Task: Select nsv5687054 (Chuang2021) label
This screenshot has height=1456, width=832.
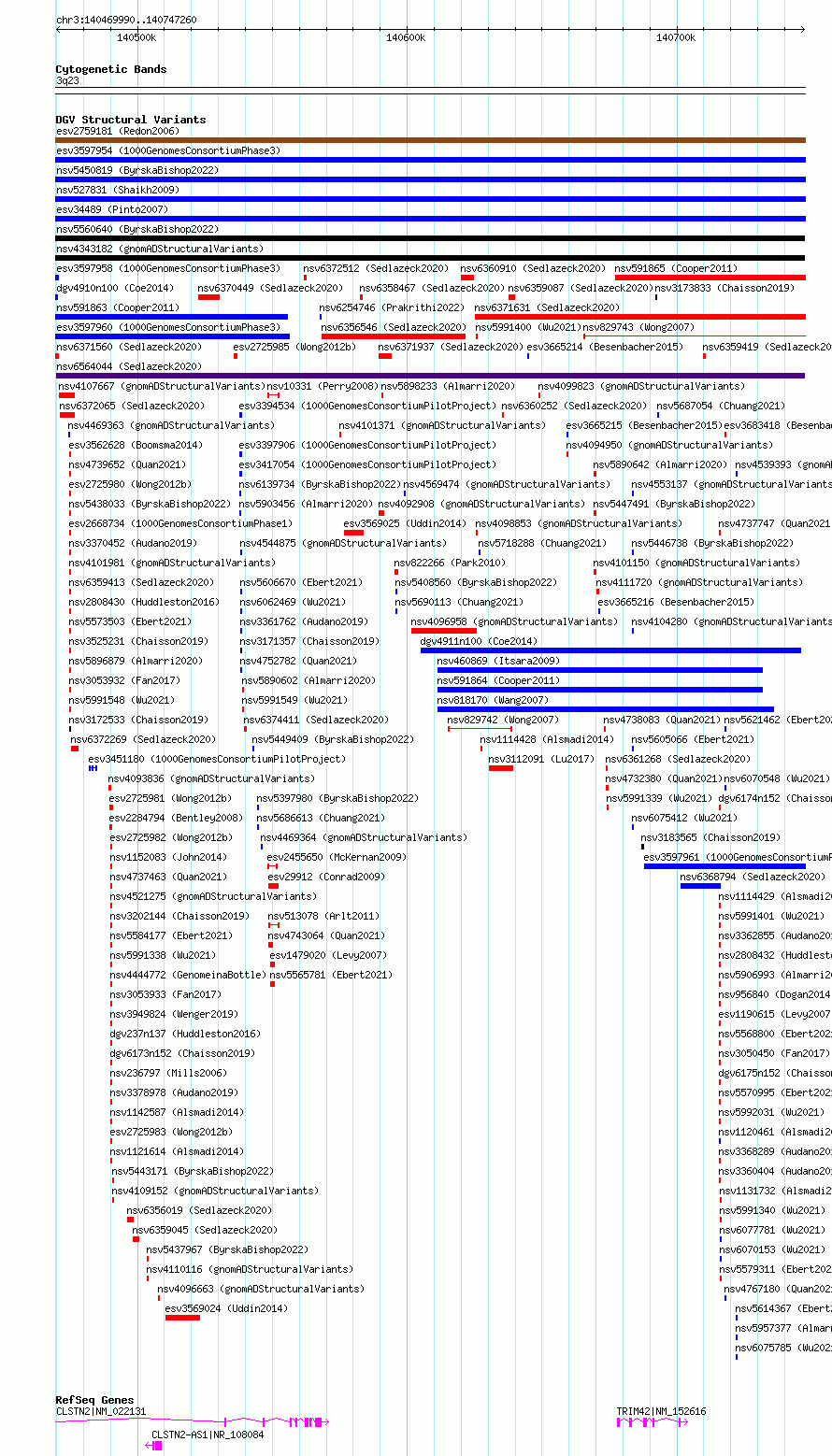Action: click(x=721, y=406)
